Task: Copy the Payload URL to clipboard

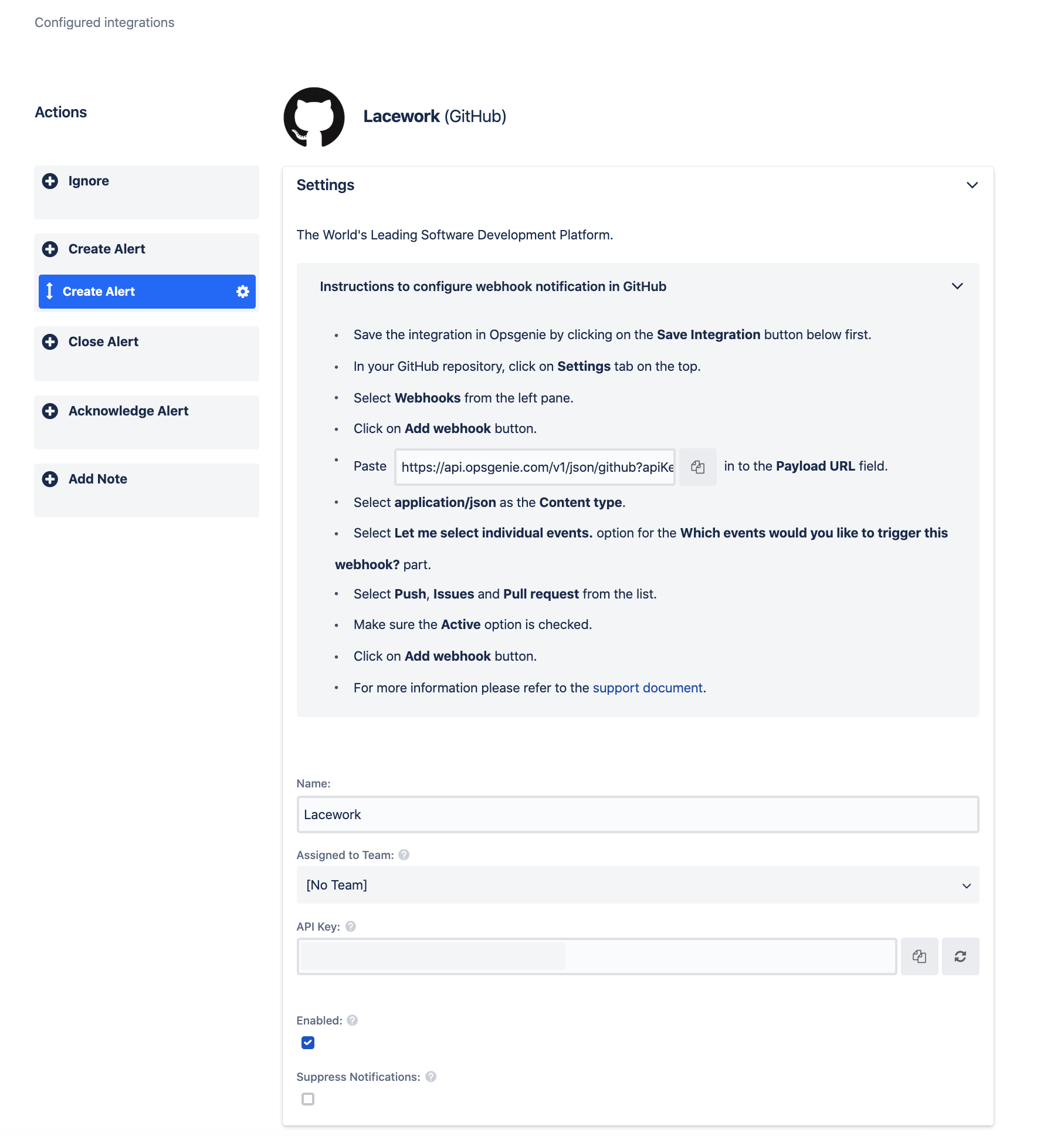Action: (x=697, y=466)
